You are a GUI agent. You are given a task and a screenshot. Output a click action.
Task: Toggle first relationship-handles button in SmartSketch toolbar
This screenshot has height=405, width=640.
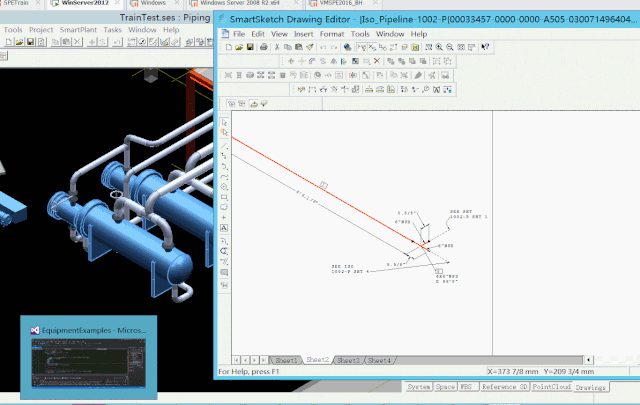coord(361,47)
